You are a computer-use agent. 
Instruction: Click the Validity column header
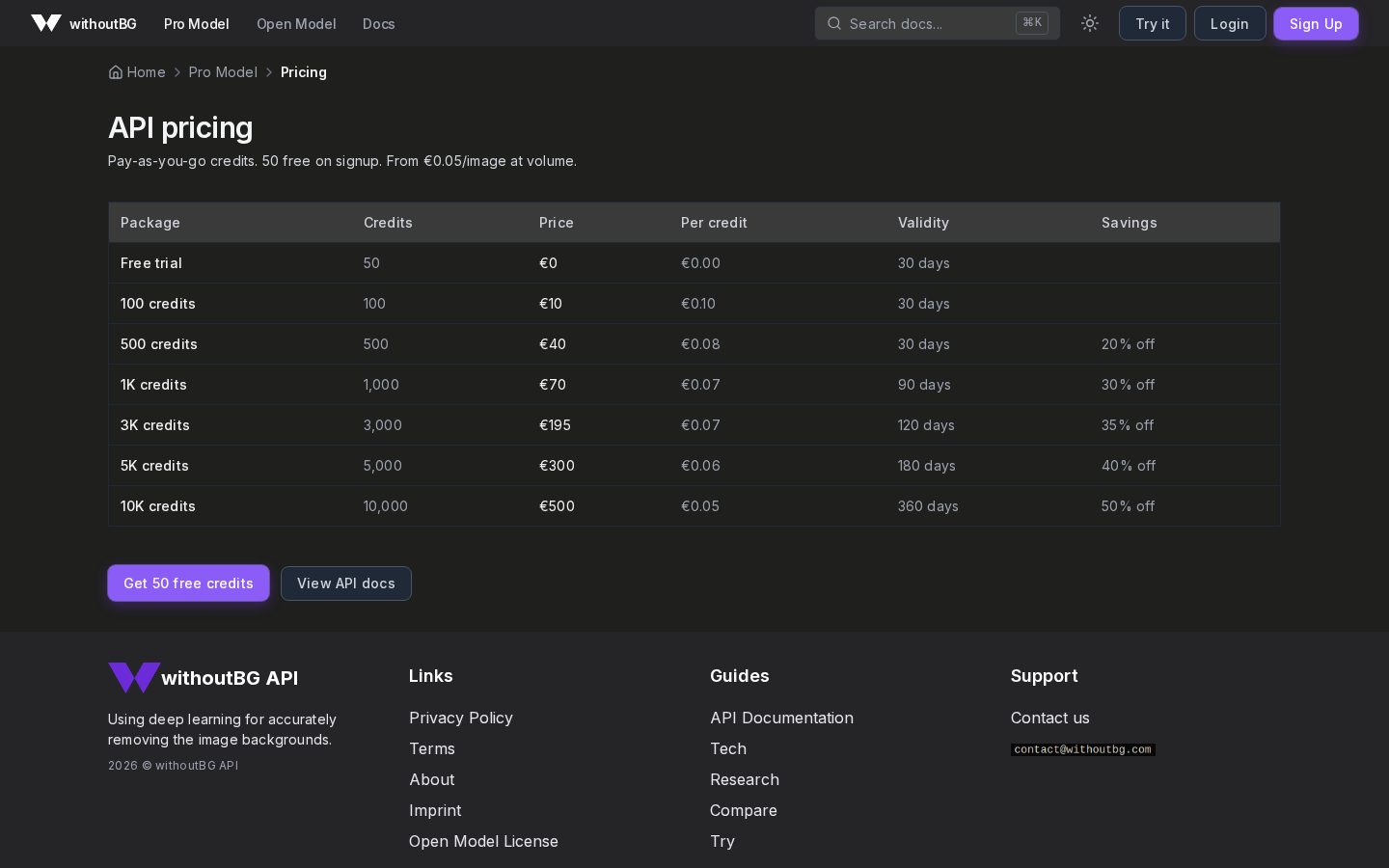[923, 223]
